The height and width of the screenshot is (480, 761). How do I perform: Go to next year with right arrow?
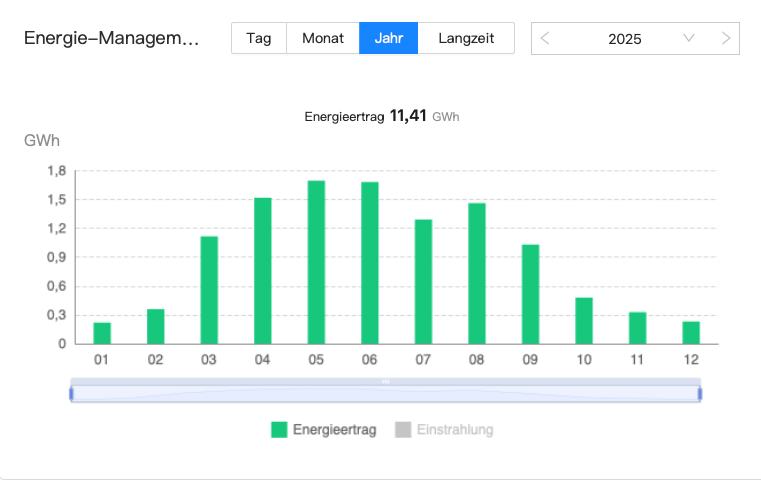(726, 39)
